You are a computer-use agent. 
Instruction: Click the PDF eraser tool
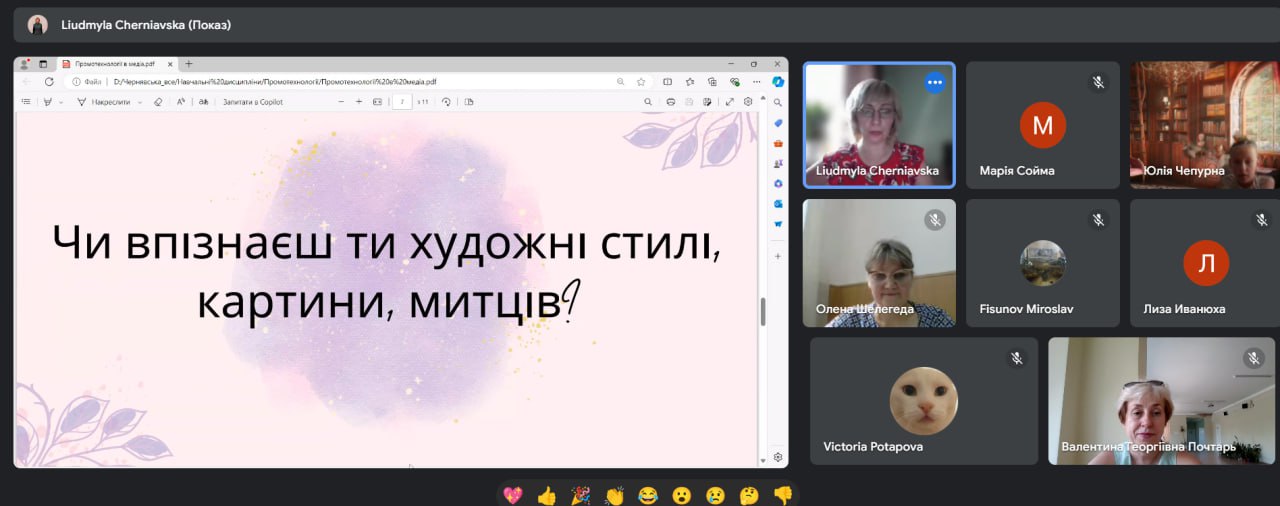pos(158,102)
